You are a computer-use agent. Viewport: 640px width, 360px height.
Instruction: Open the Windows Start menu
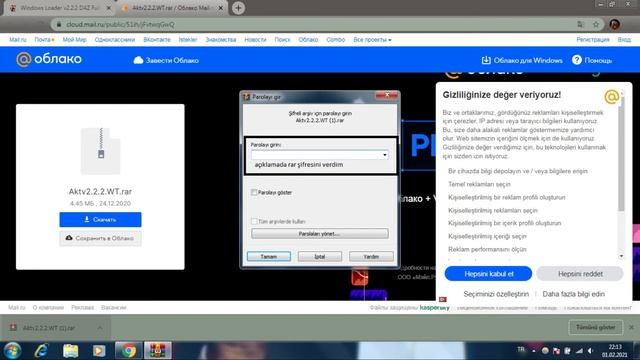point(13,351)
